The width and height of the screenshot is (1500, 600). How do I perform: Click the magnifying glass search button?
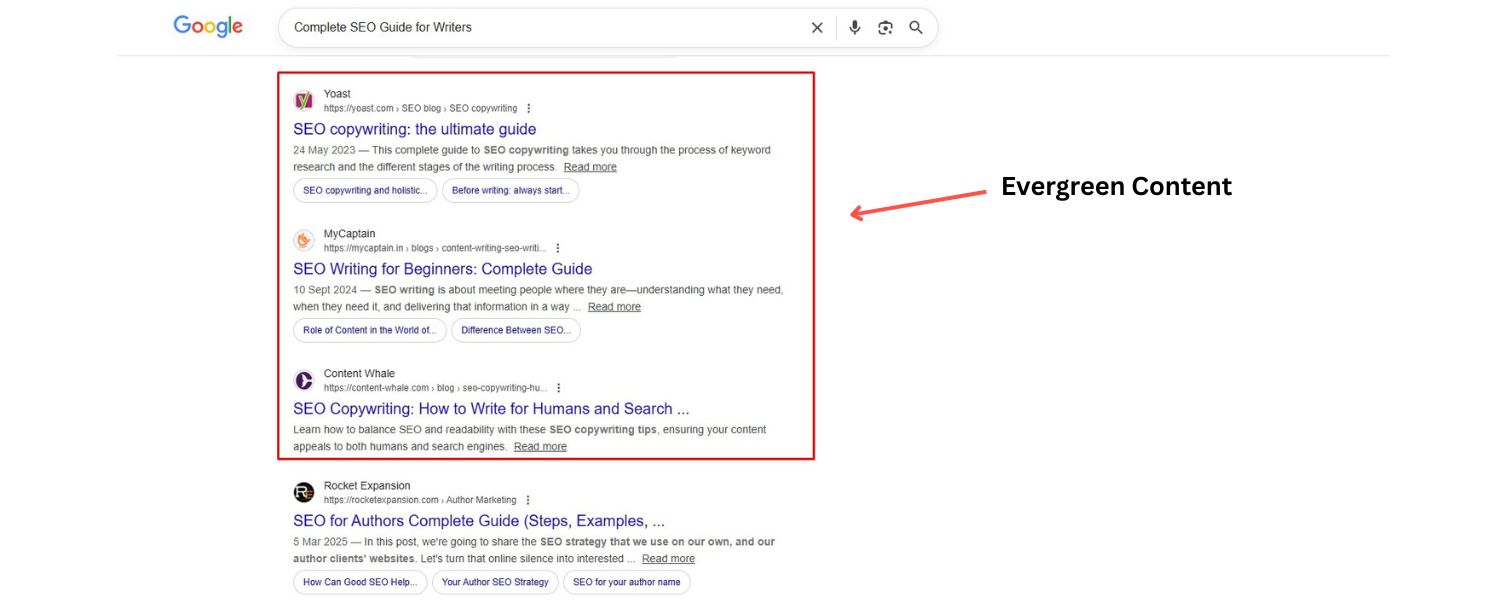coord(916,28)
